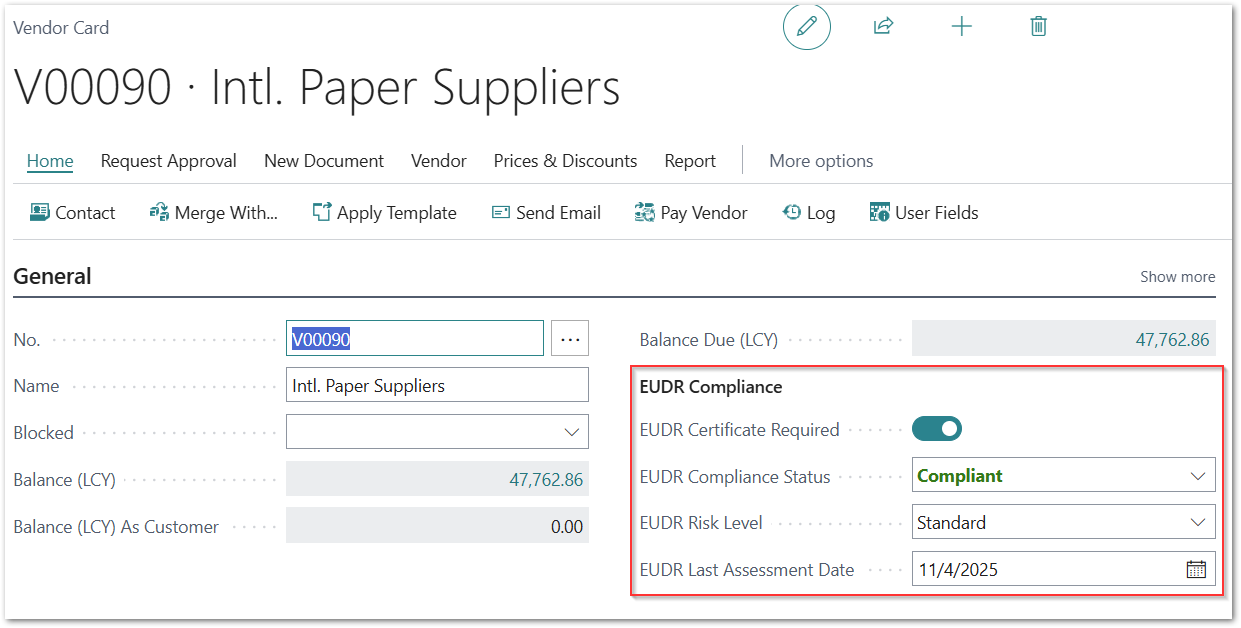Open the Log action
The height and width of the screenshot is (628, 1241).
(x=808, y=212)
